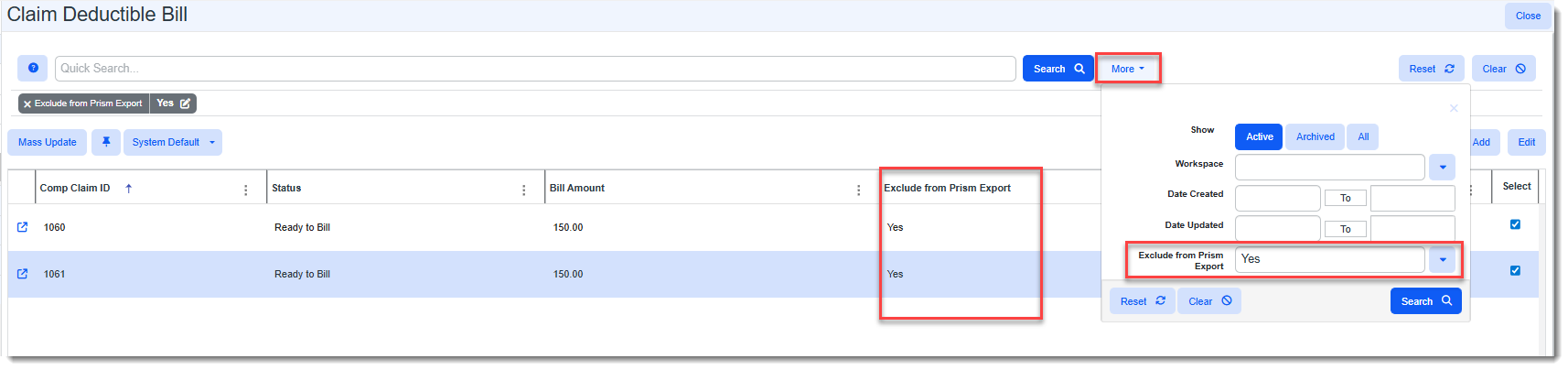
Task: Open record 1060 via external link icon
Action: click(23, 227)
